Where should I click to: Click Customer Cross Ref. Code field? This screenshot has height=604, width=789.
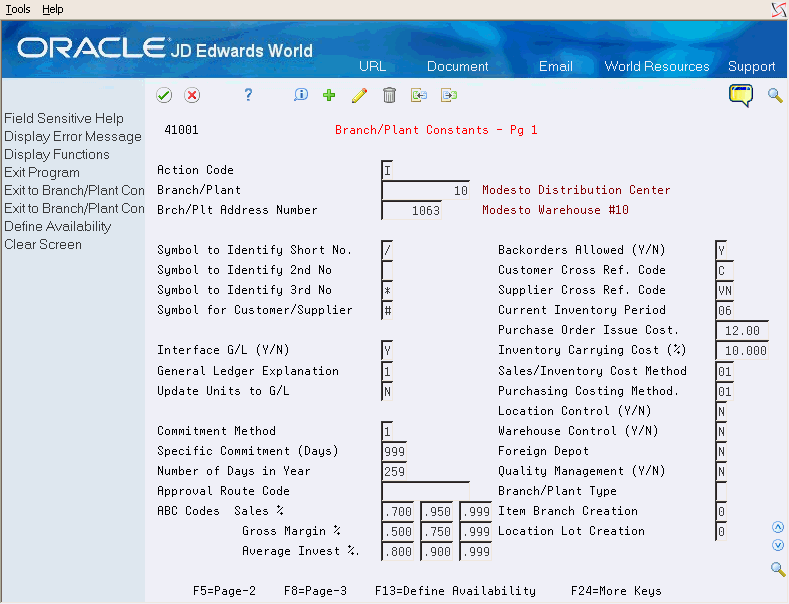click(x=724, y=270)
